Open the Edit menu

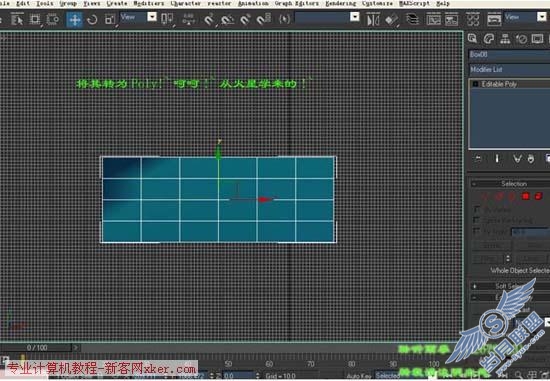[23, 4]
